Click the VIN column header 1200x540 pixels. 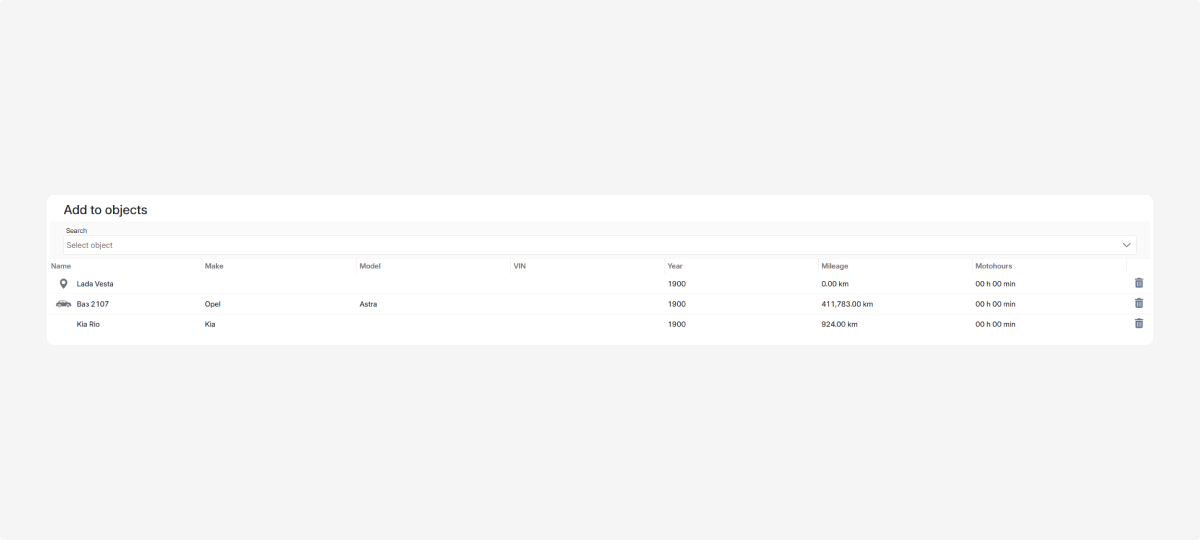[x=519, y=266]
